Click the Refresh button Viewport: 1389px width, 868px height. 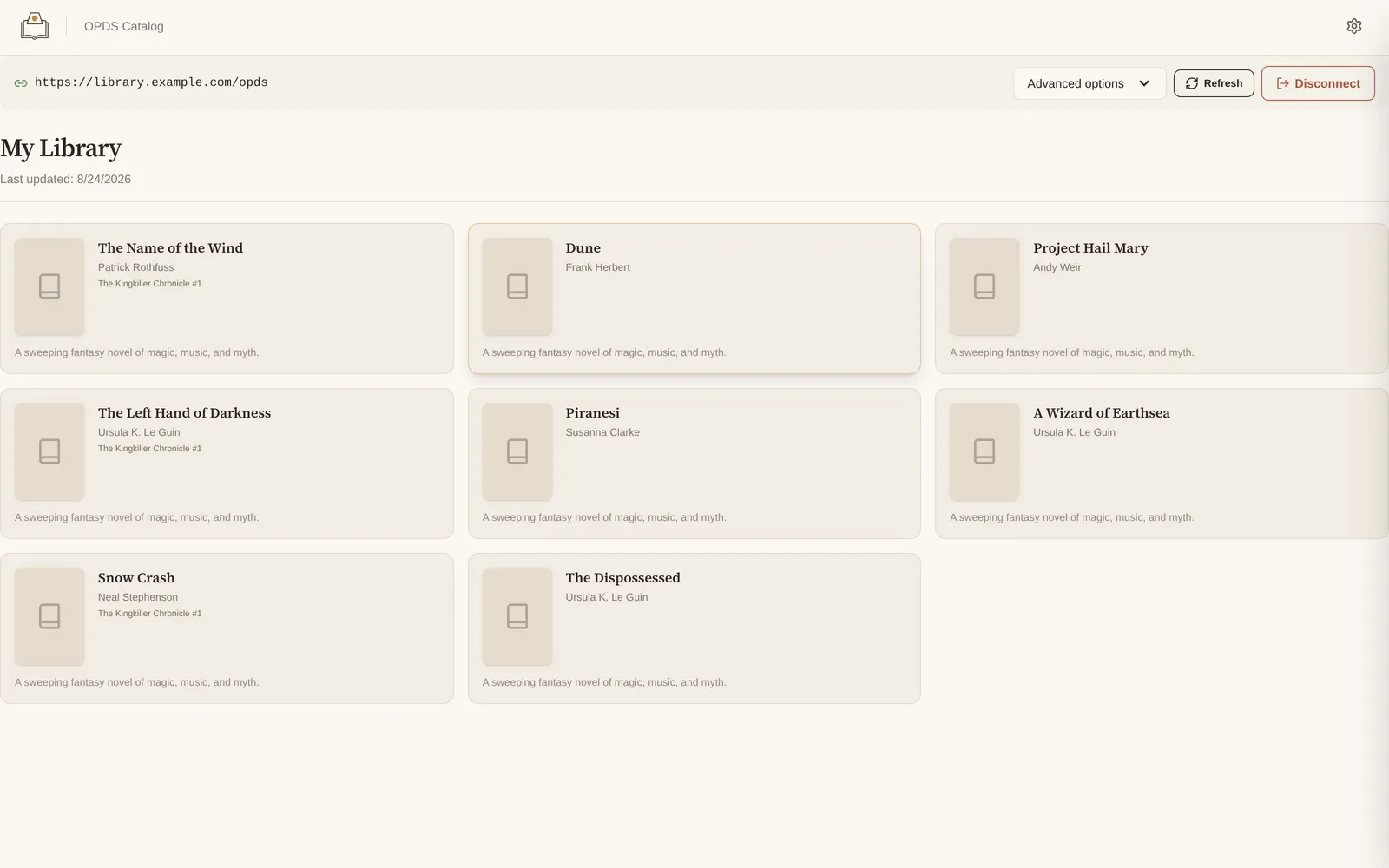pyautogui.click(x=1214, y=83)
